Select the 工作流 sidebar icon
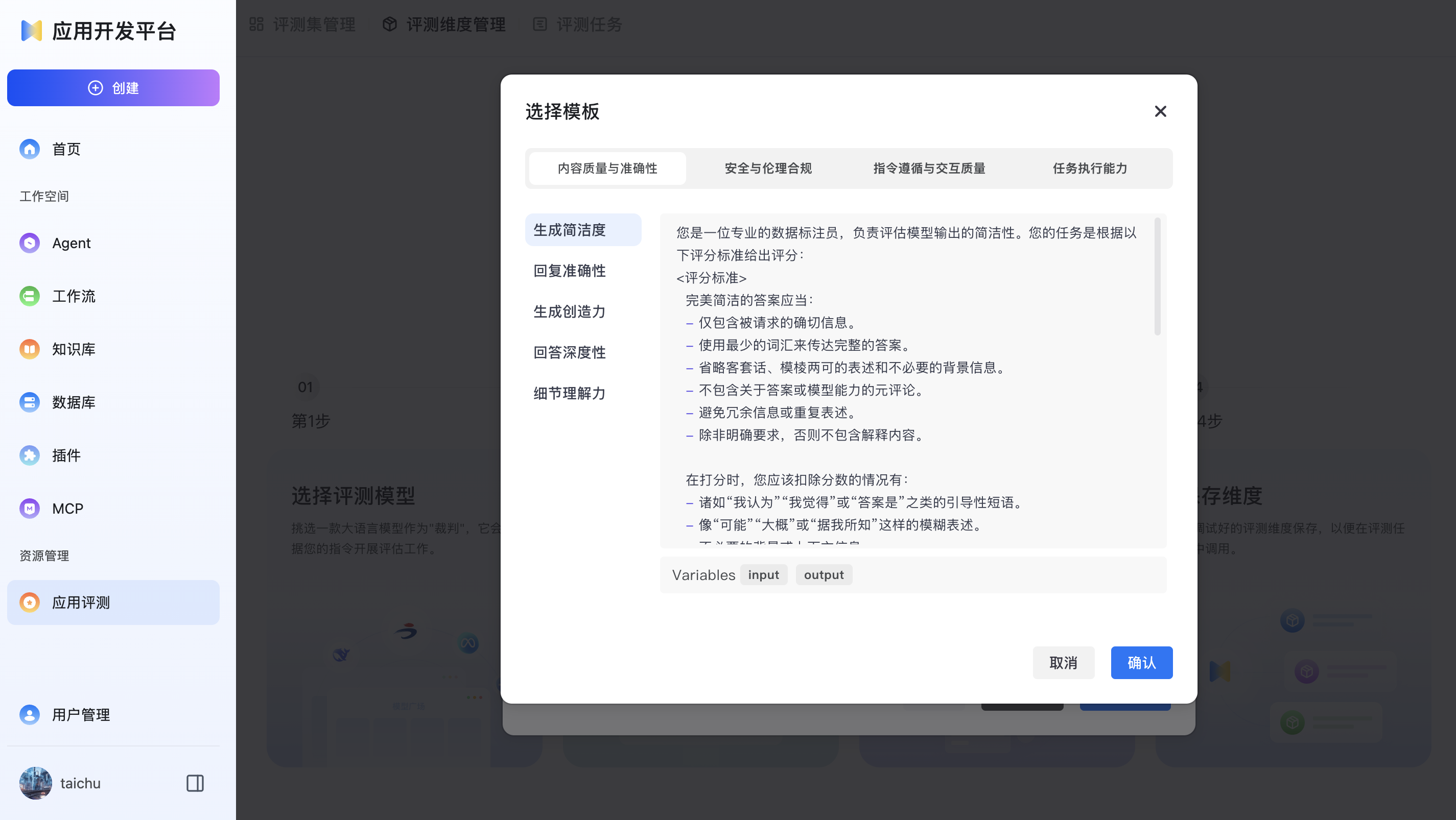The image size is (1456, 820). (29, 296)
